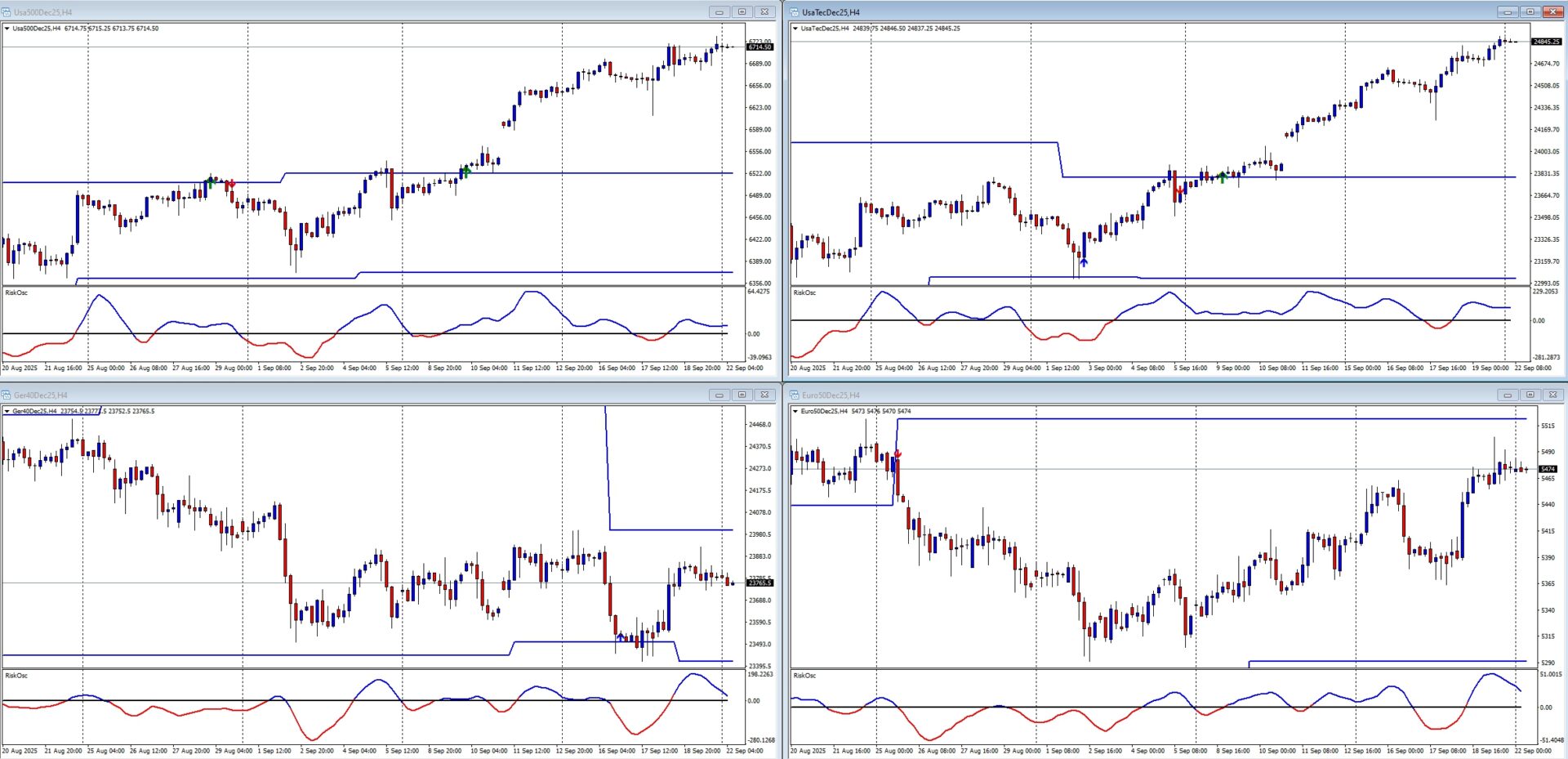
Task: Select the blue up arrow on Ger40Dec25 chart
Action: pyautogui.click(x=621, y=636)
